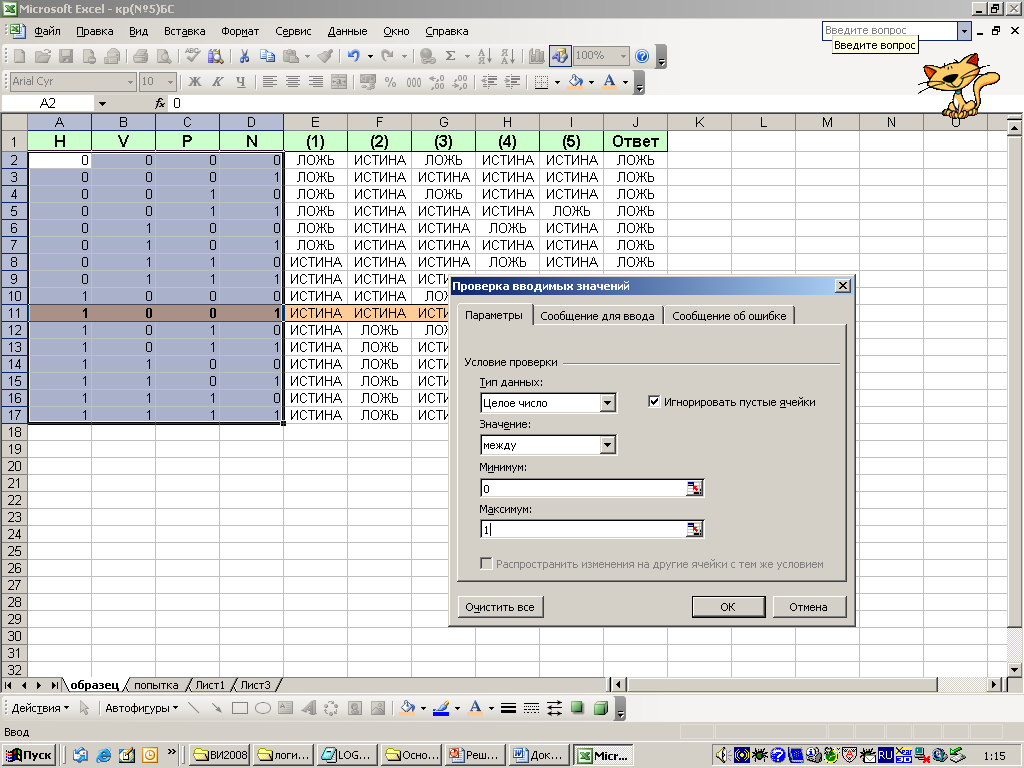Screen dimensions: 1024x768
Task: Click the Fill Color paint bucket in formatting toolbar
Action: [575, 82]
